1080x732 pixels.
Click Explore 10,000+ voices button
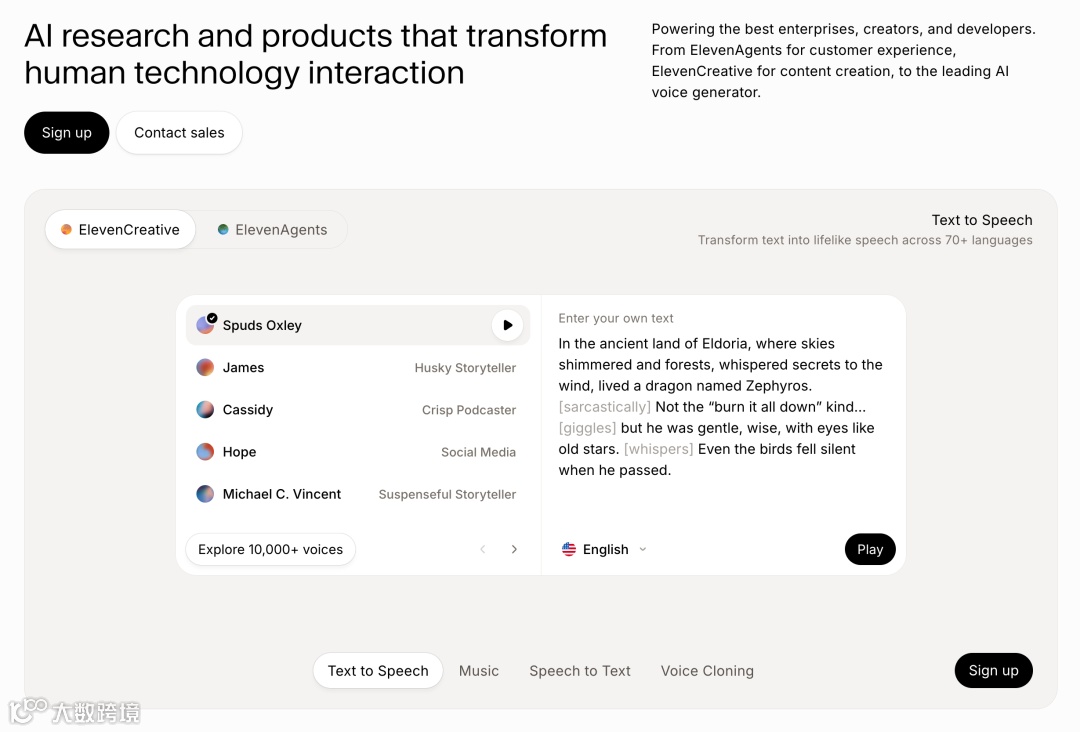[x=270, y=549]
